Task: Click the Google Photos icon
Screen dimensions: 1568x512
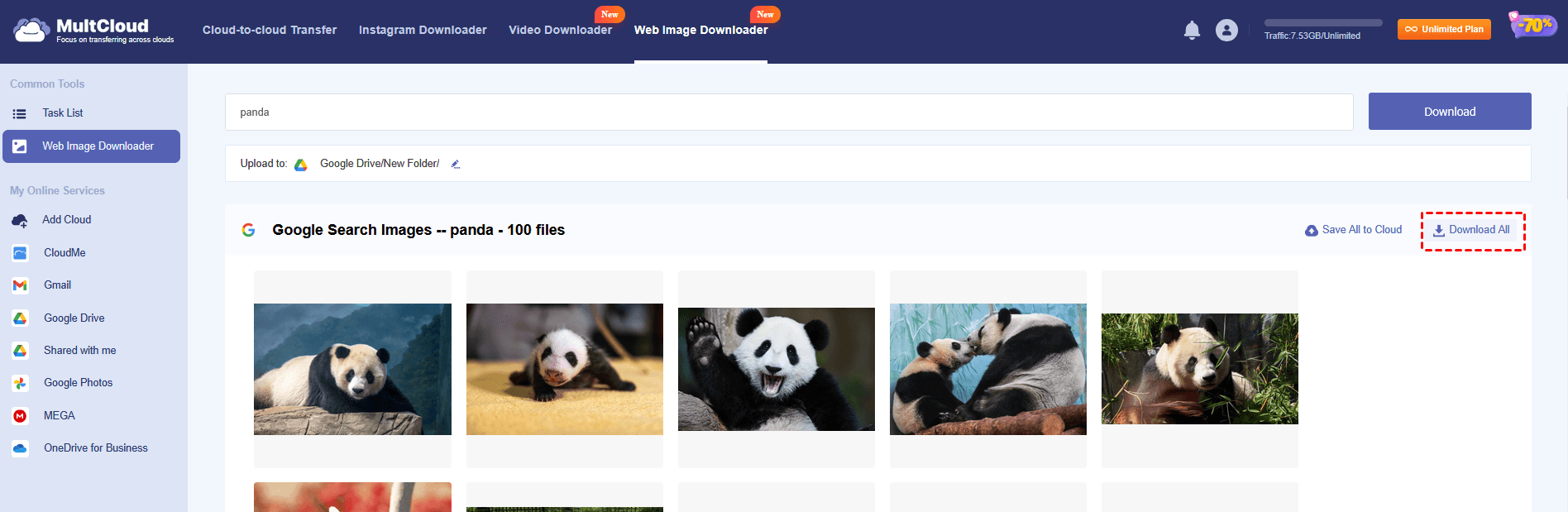Action: [x=20, y=383]
